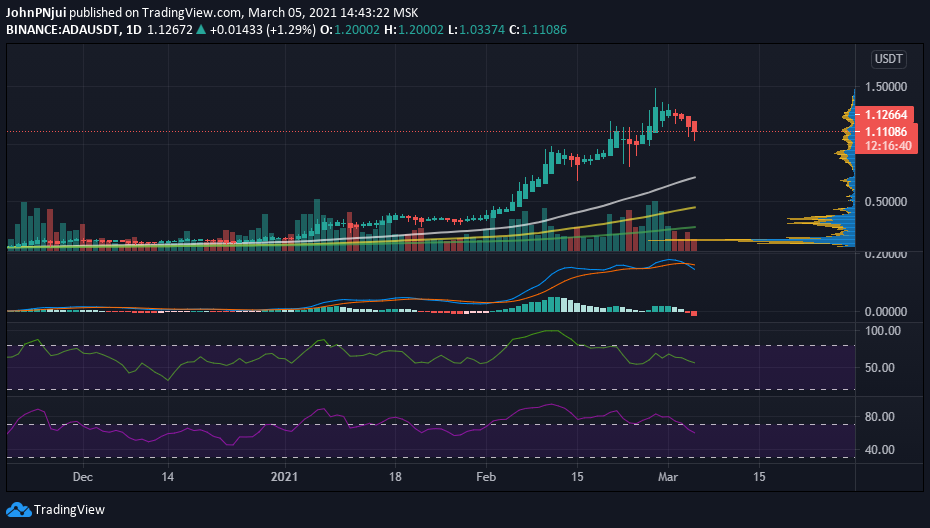Click the 80.00 RSI axis label
930x528 pixels.
pos(880,416)
